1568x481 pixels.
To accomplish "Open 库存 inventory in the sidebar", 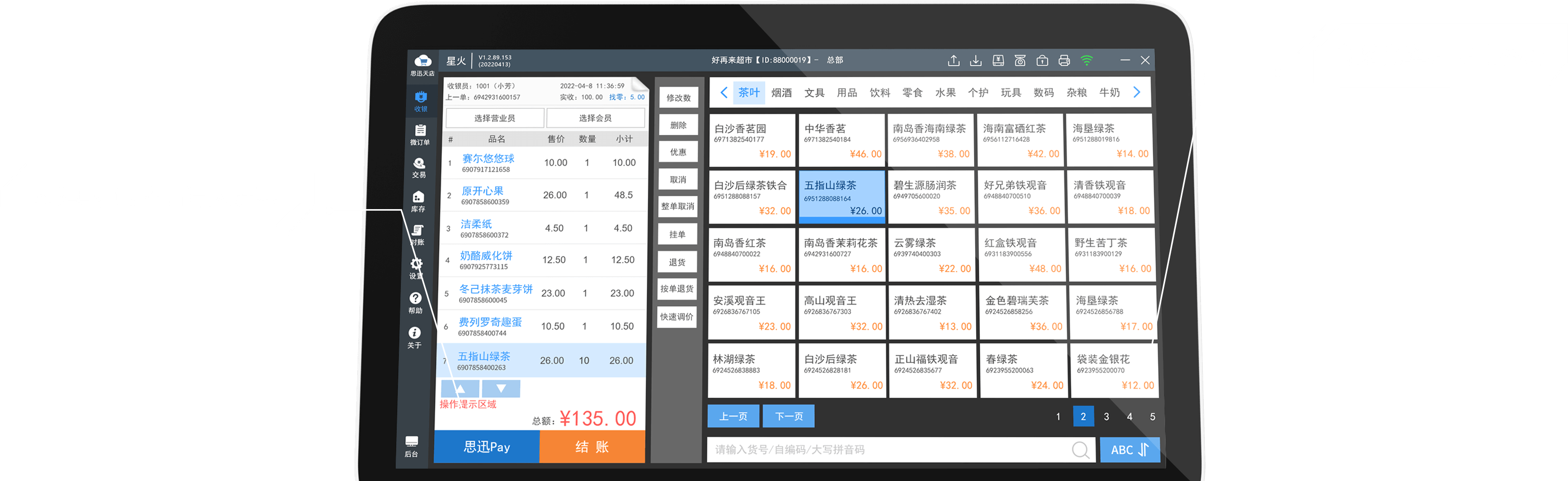I will tap(418, 201).
